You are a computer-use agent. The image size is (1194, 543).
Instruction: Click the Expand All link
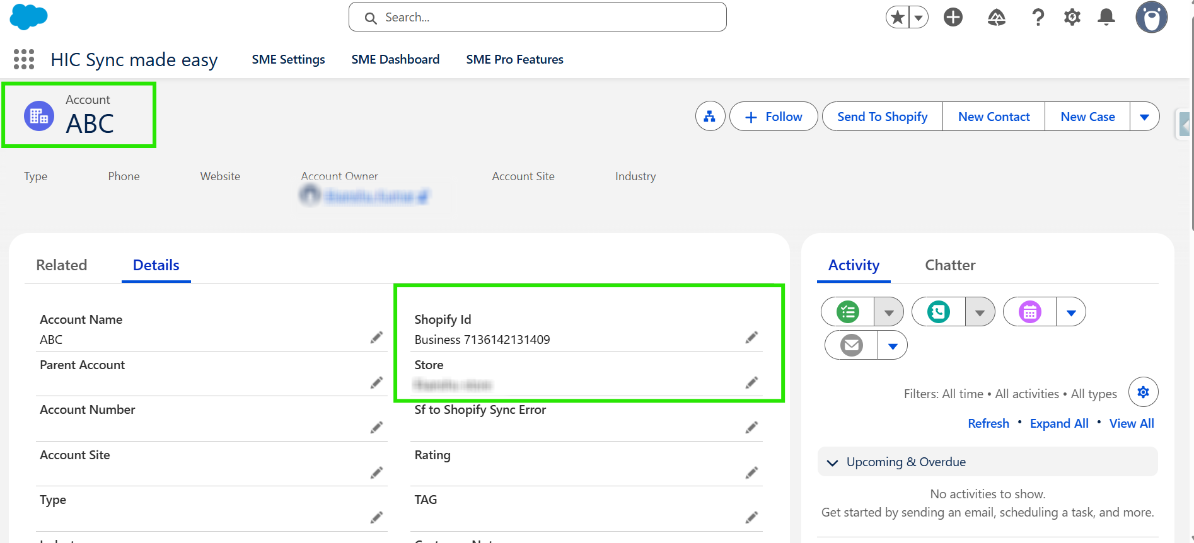tap(1059, 424)
